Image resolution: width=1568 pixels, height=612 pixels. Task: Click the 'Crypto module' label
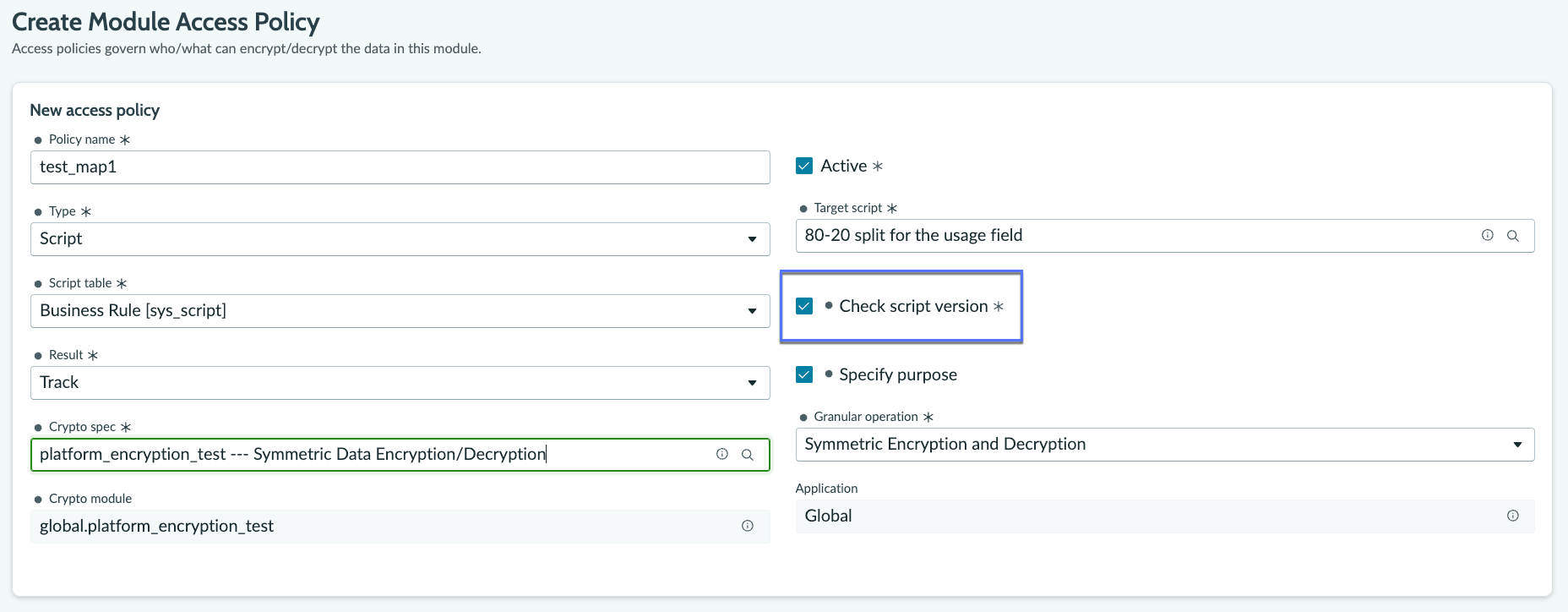point(90,499)
